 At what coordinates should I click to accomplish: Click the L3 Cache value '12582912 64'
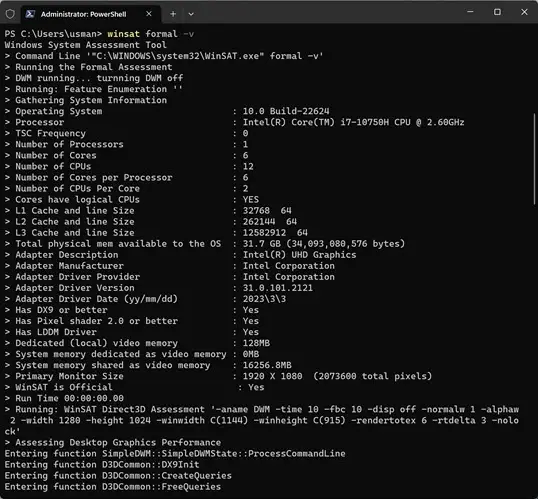275,233
